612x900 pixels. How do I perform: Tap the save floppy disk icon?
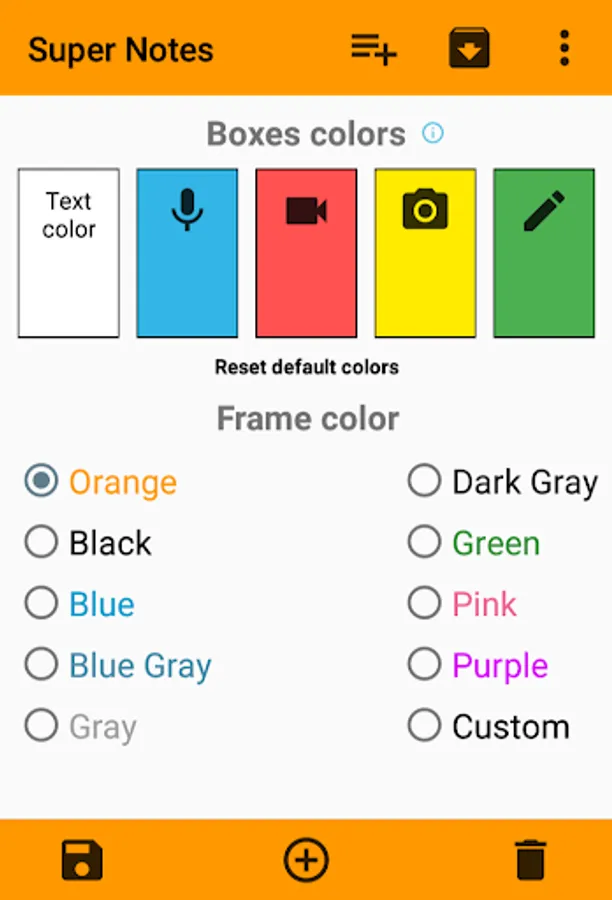point(82,860)
